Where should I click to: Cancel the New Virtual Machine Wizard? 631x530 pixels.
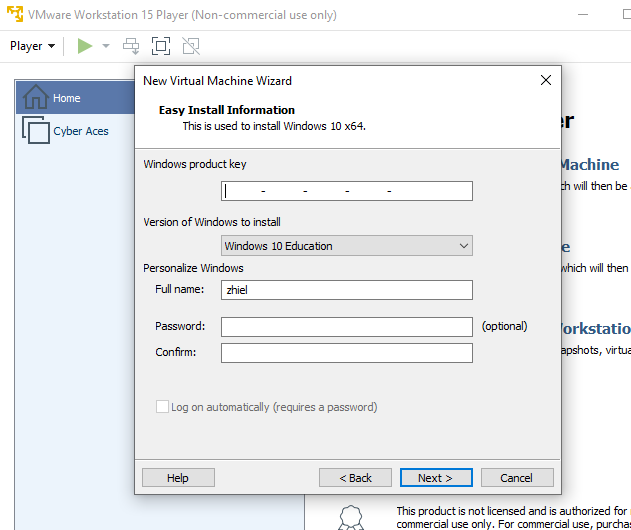[517, 478]
